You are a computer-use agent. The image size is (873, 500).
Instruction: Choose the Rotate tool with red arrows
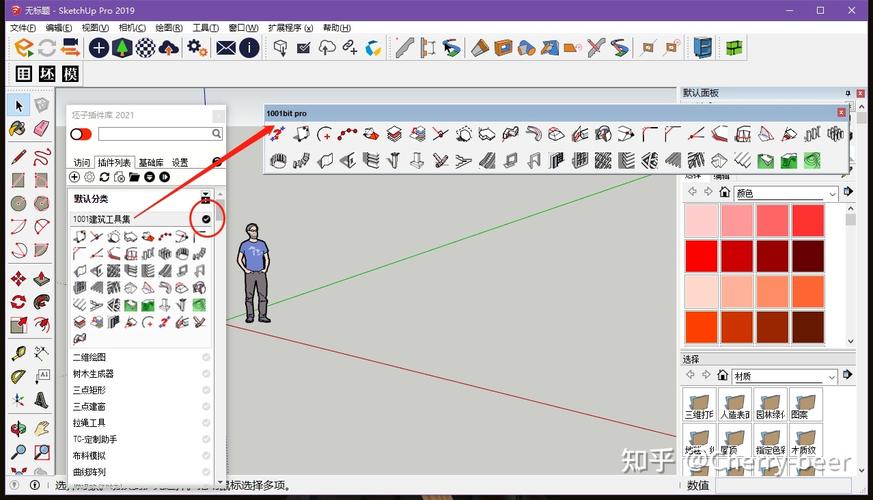(18, 302)
